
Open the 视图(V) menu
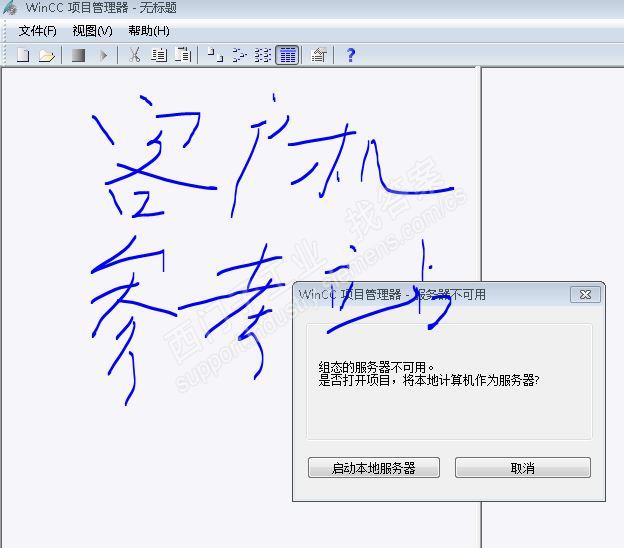[92, 31]
